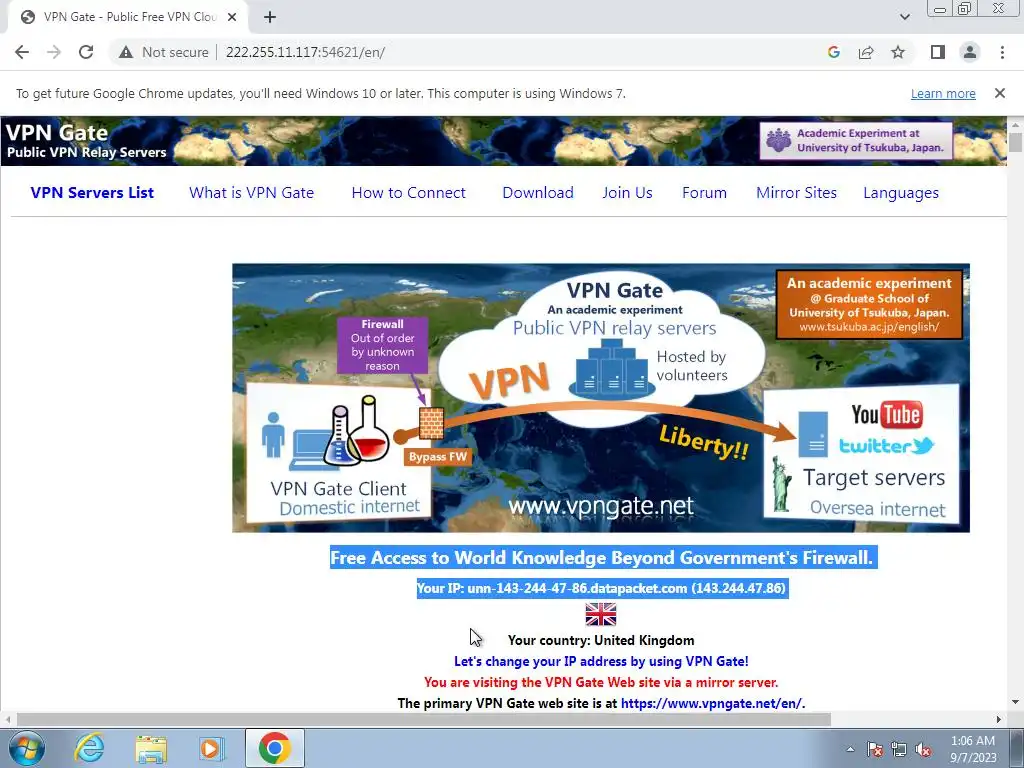1024x768 pixels.
Task: Close the VPN Gate tab
Action: tap(232, 17)
